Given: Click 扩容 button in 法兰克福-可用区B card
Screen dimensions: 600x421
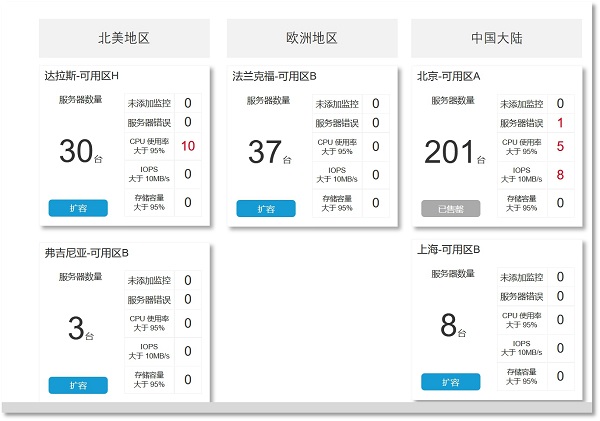Looking at the screenshot, I should click(266, 208).
